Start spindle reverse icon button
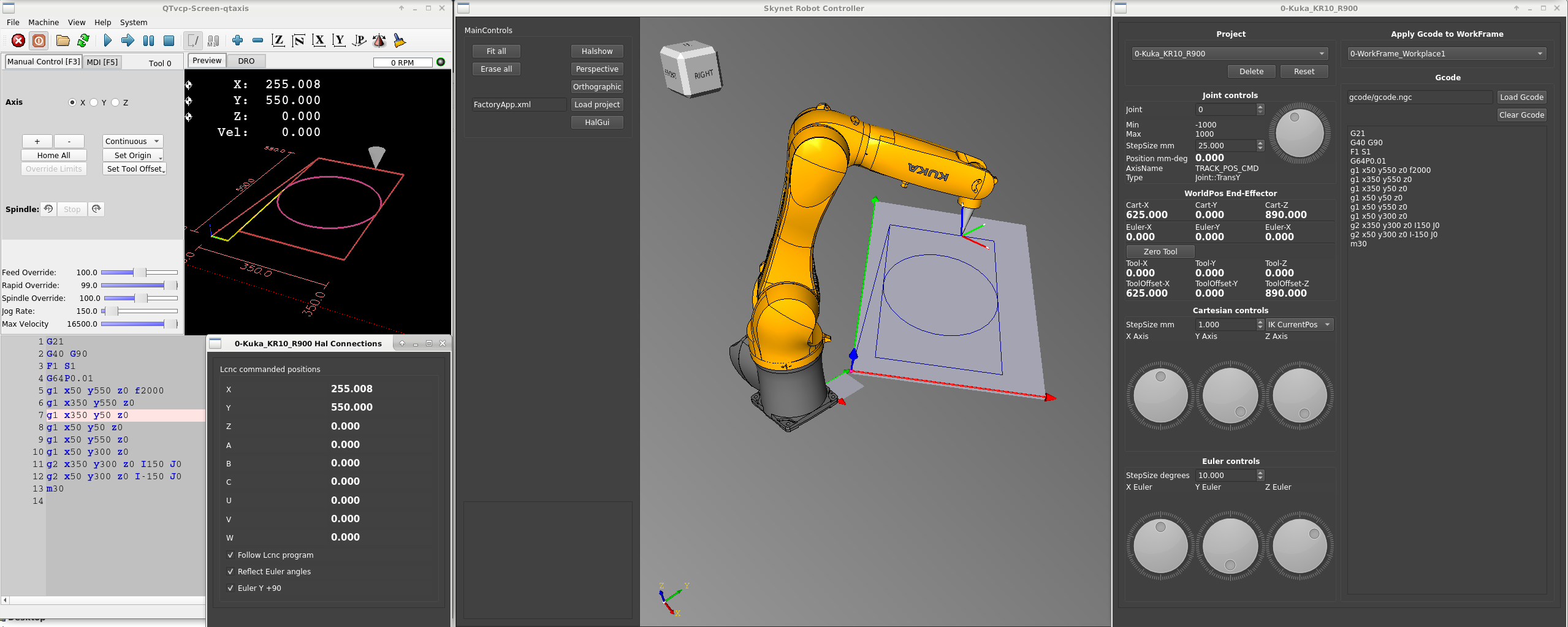 pos(48,209)
